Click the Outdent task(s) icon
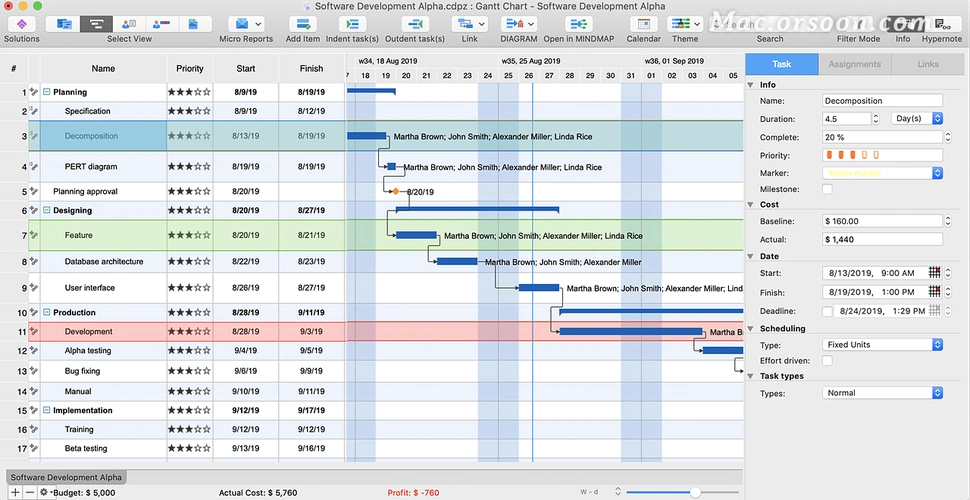 coord(415,24)
